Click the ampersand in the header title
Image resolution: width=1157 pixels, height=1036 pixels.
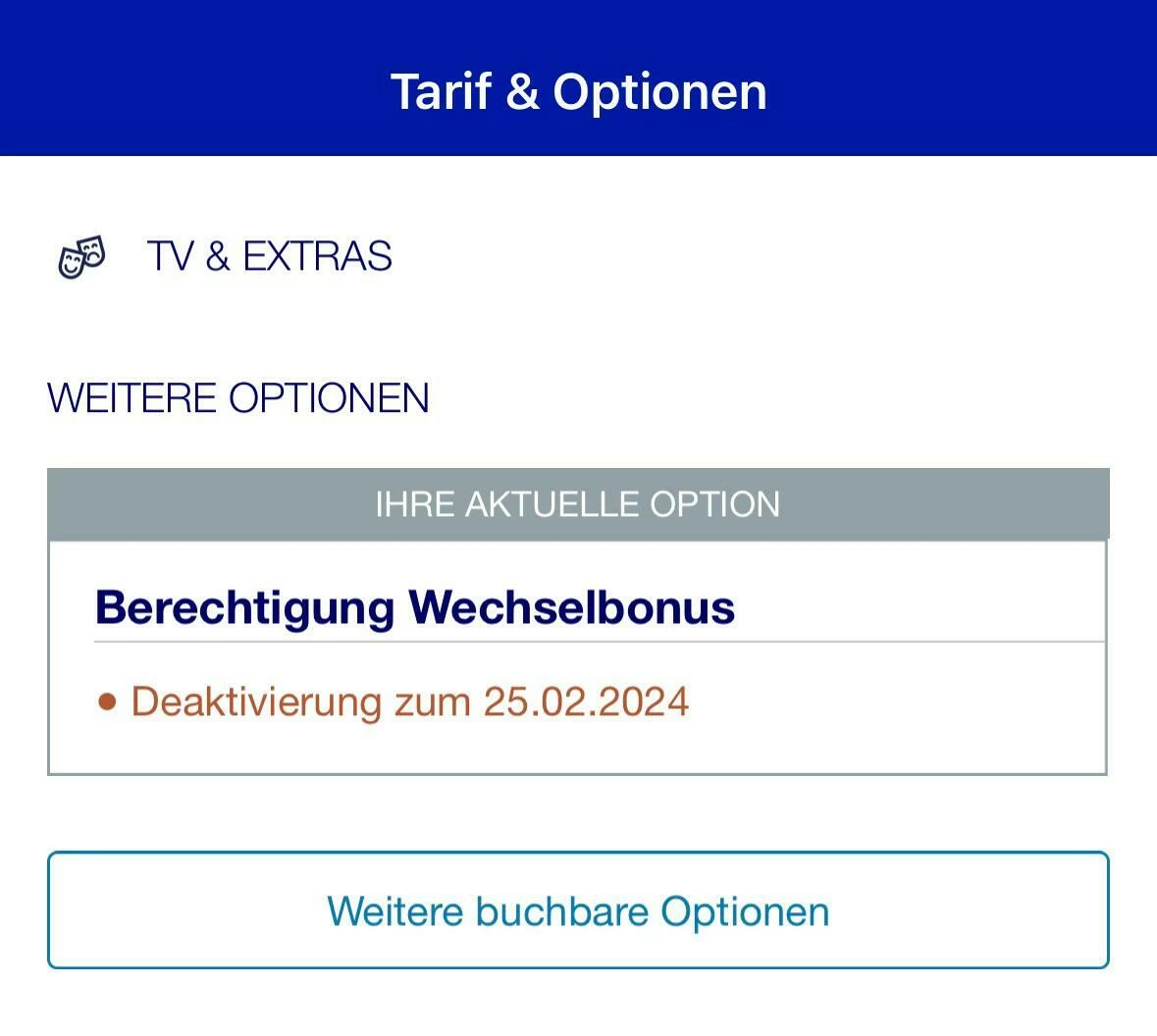[x=523, y=91]
